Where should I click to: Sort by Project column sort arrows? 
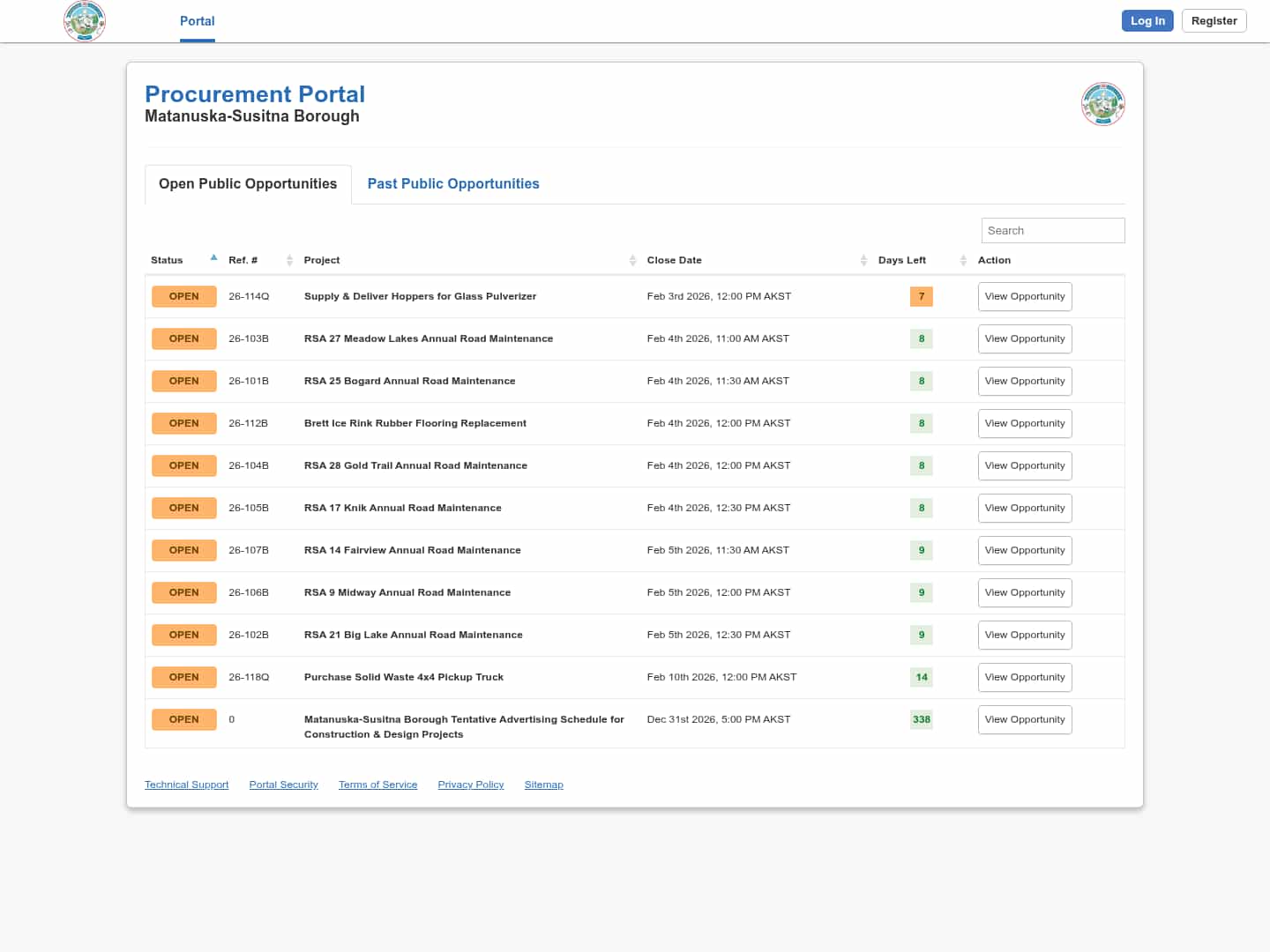click(x=632, y=260)
